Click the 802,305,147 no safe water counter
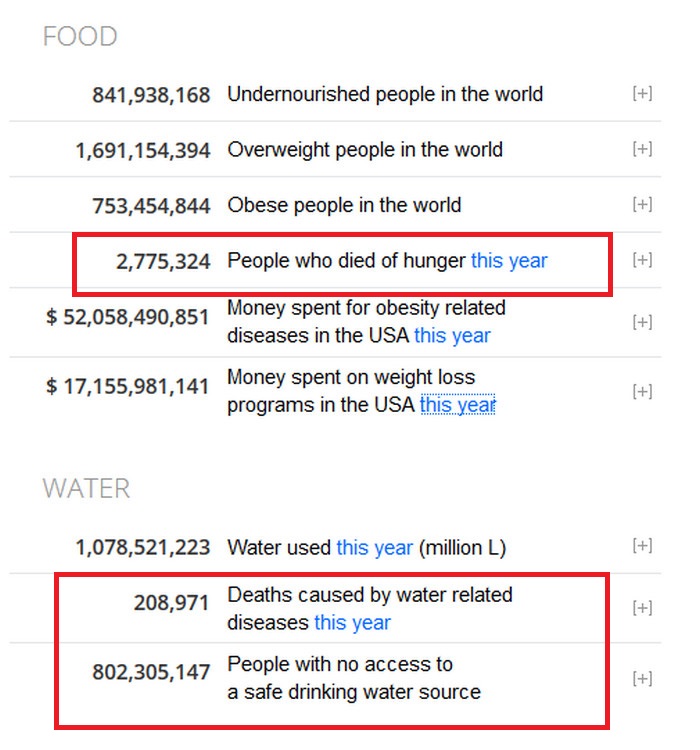The width and height of the screenshot is (700, 750). point(151,672)
